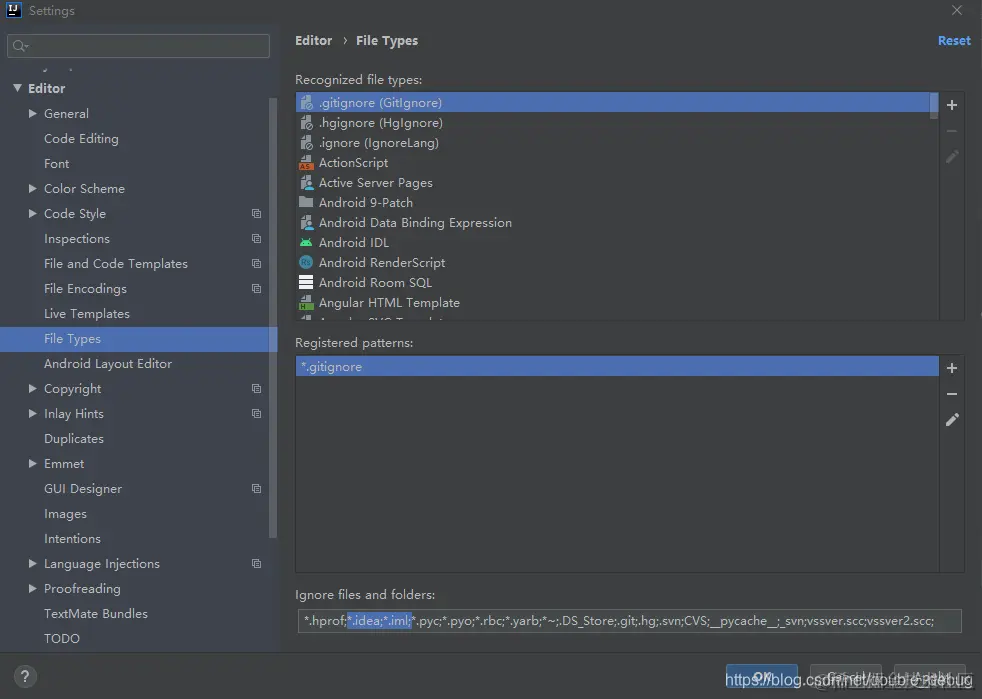The image size is (982, 699).
Task: Open Duplicates settings
Action: point(74,439)
